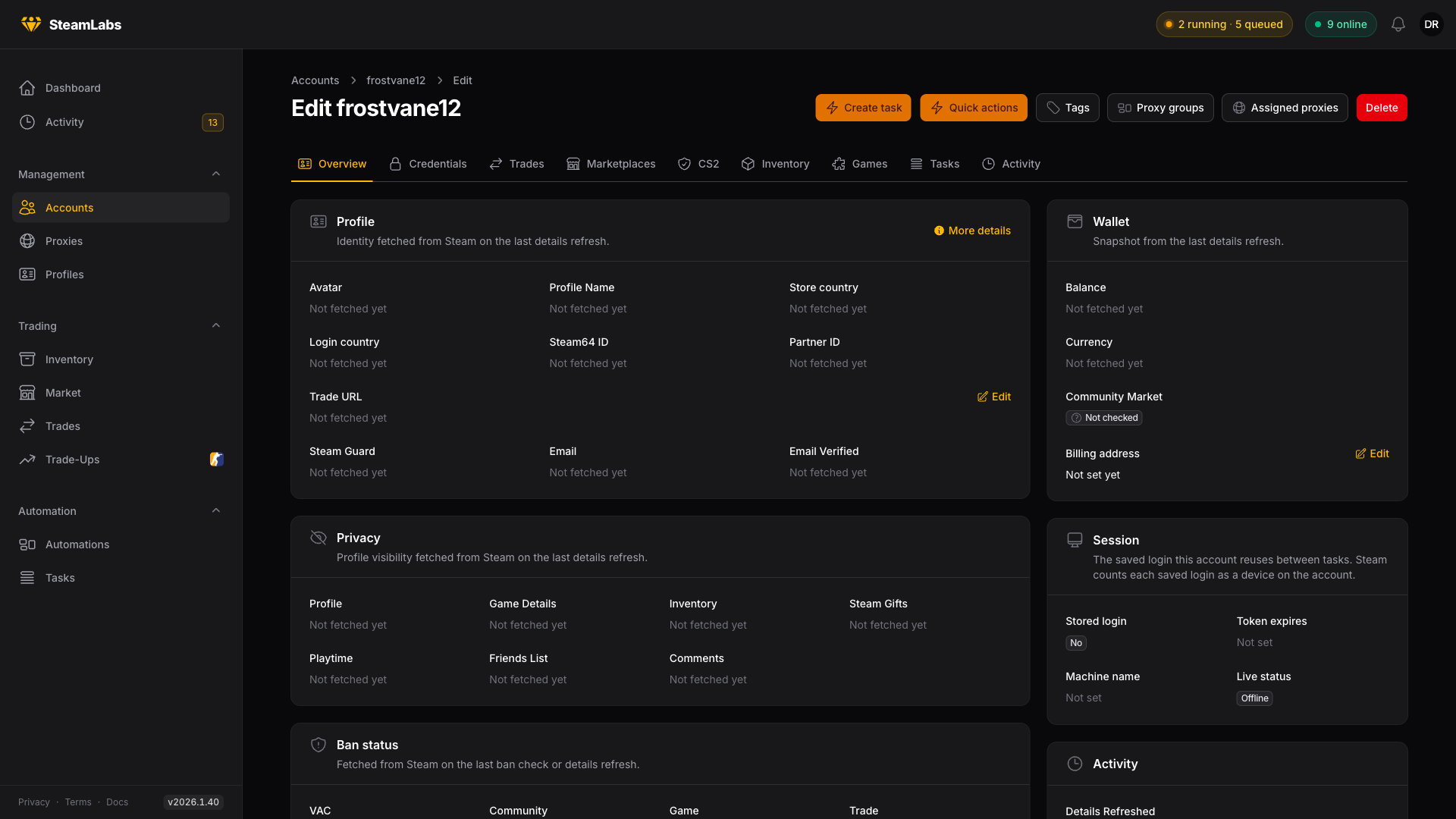Click the running and queued tasks badge

click(x=1224, y=24)
